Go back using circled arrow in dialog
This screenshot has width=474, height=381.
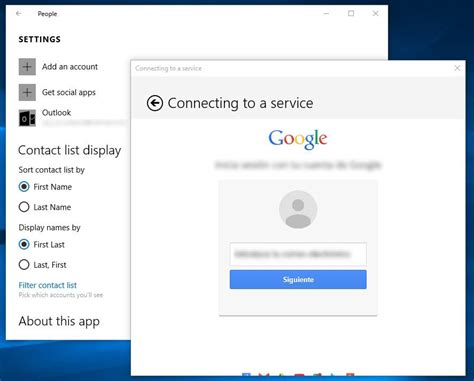click(155, 103)
